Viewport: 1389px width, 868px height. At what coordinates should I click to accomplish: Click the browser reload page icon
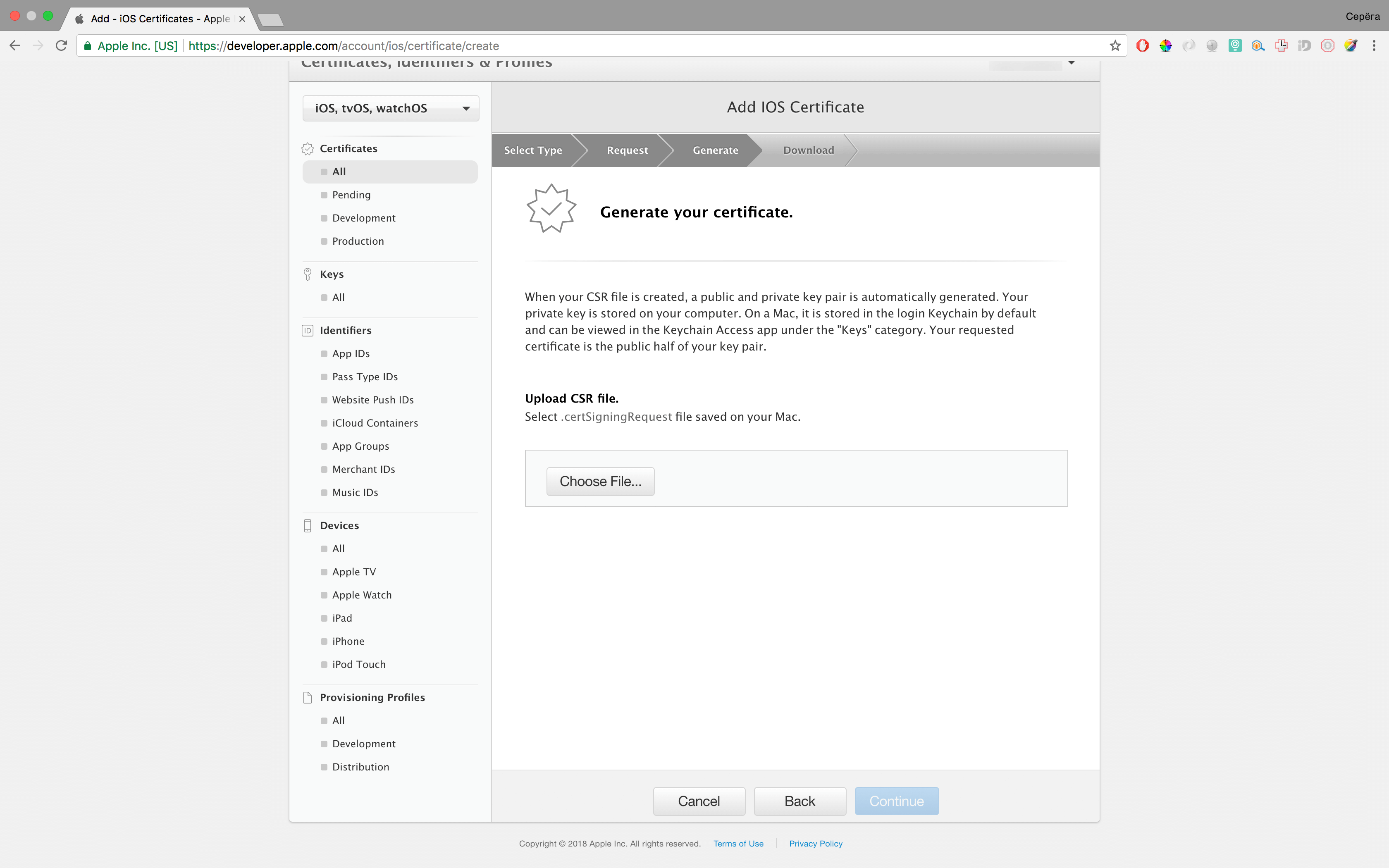click(62, 46)
